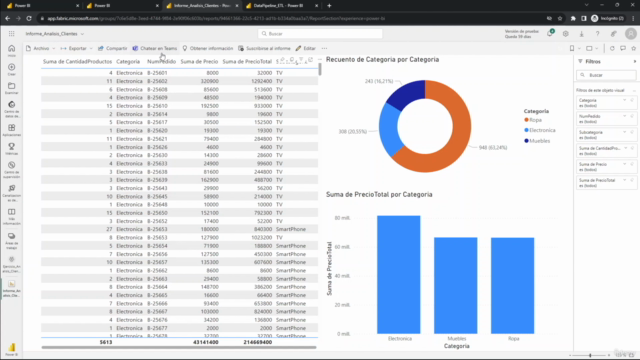Click the filter funnel icon on table visual
This screenshot has height=360, width=640.
tap(301, 60)
